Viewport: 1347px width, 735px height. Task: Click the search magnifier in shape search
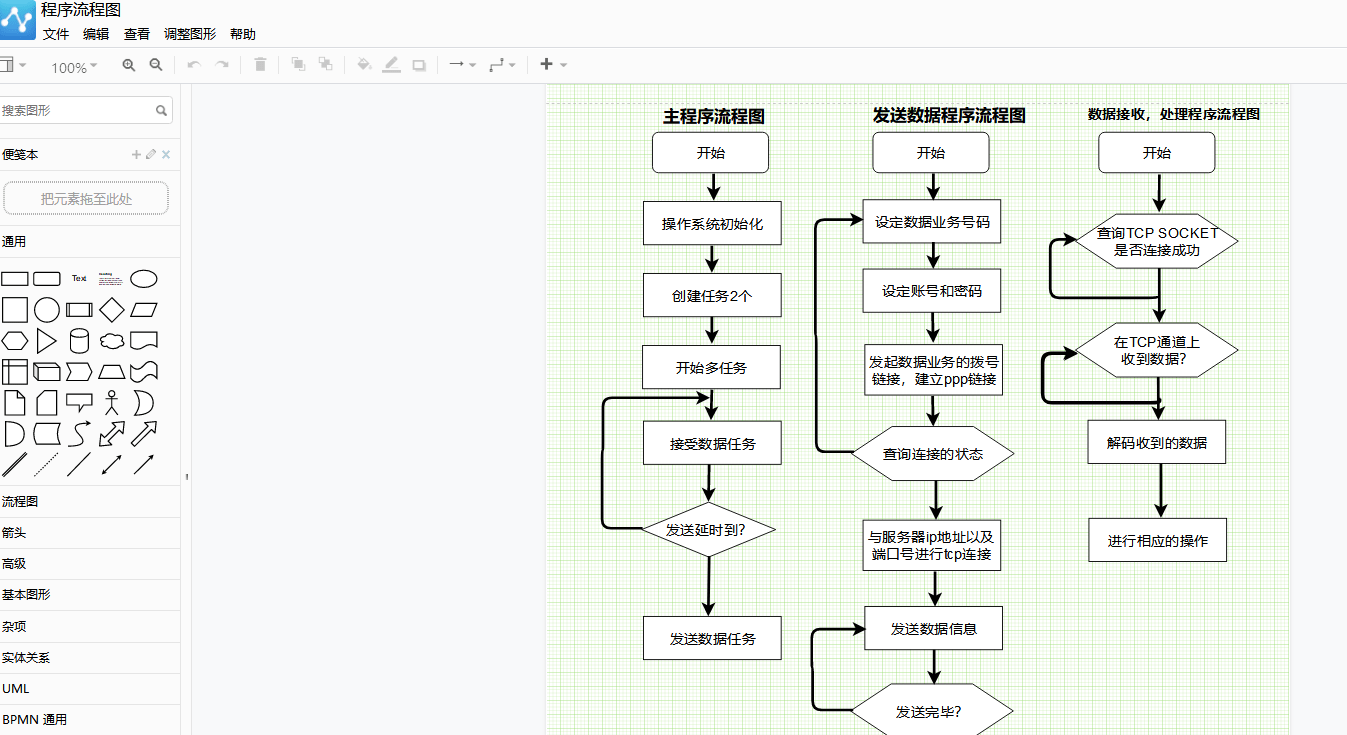click(x=161, y=111)
